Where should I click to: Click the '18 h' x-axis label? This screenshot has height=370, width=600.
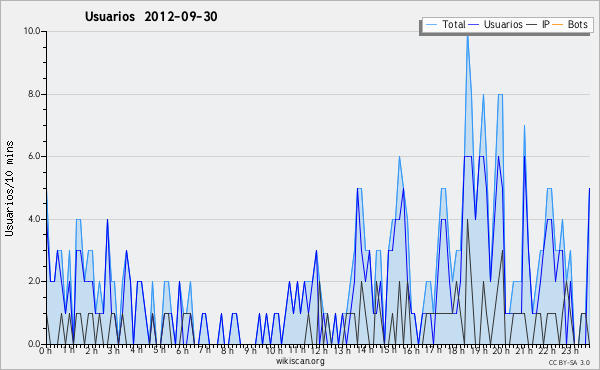point(456,351)
